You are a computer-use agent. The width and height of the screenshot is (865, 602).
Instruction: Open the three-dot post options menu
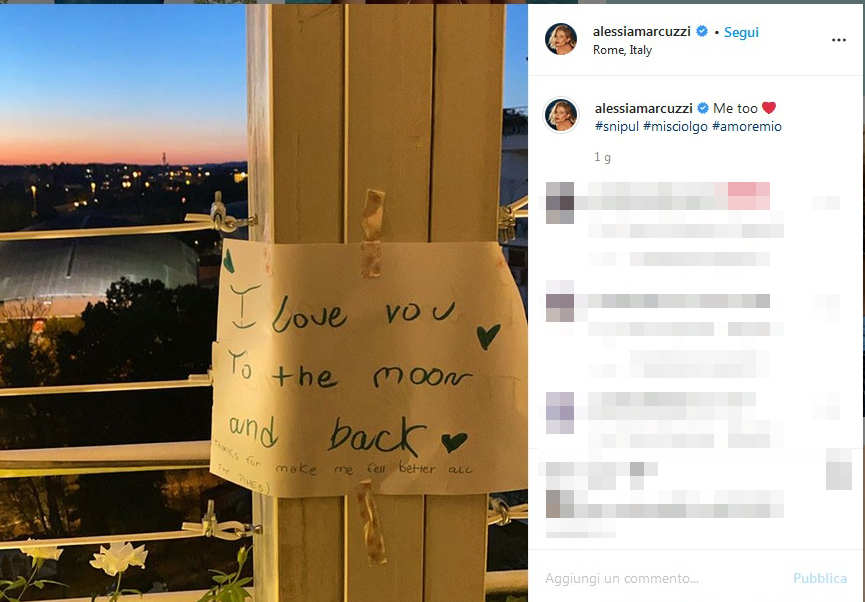[x=839, y=40]
